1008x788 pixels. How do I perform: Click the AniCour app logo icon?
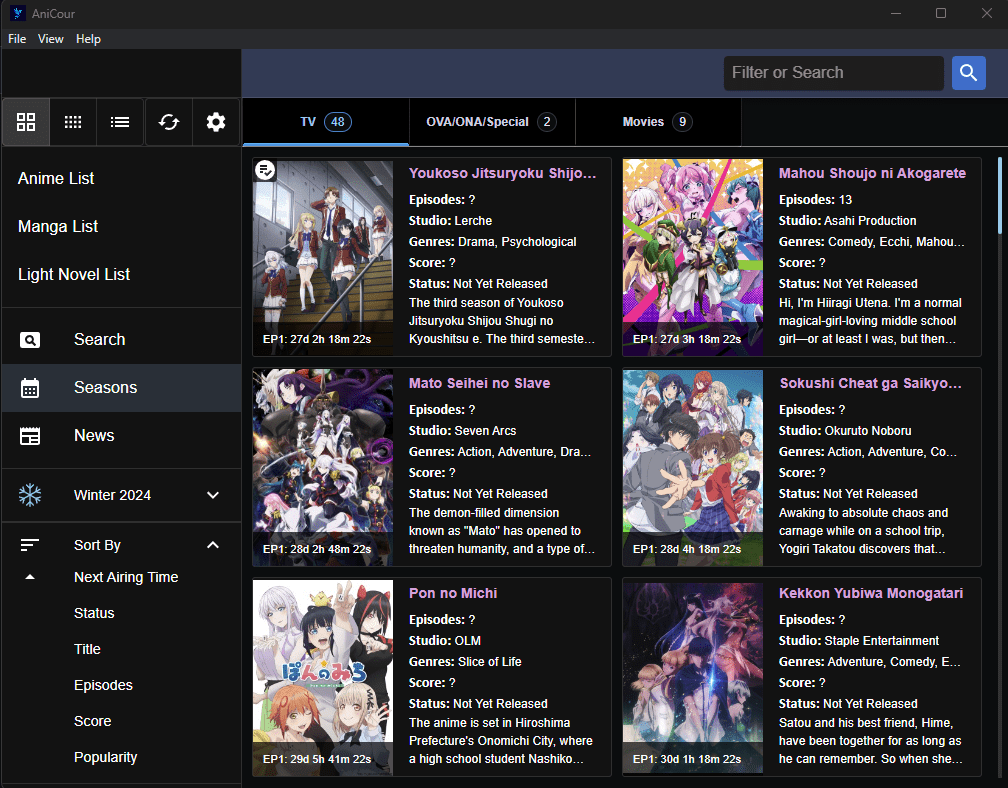pyautogui.click(x=18, y=13)
